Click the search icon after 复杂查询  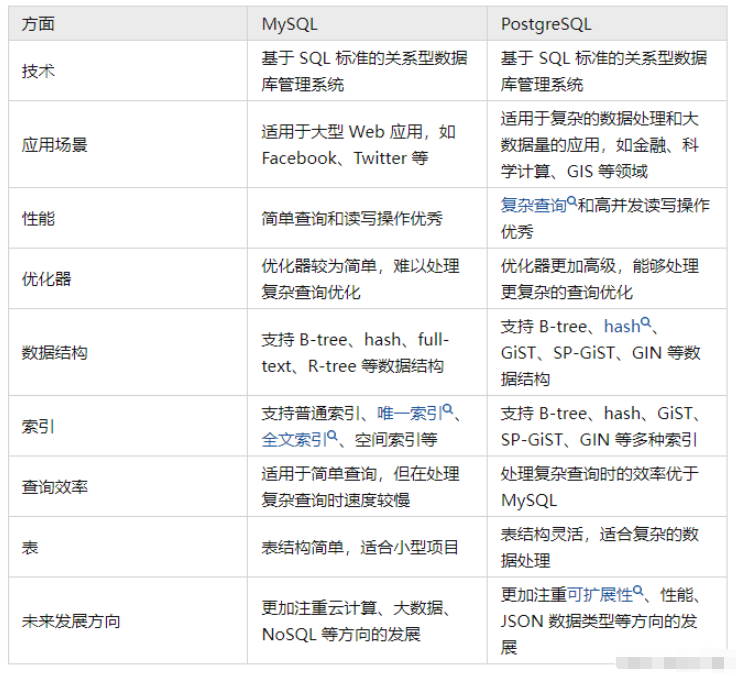[571, 201]
